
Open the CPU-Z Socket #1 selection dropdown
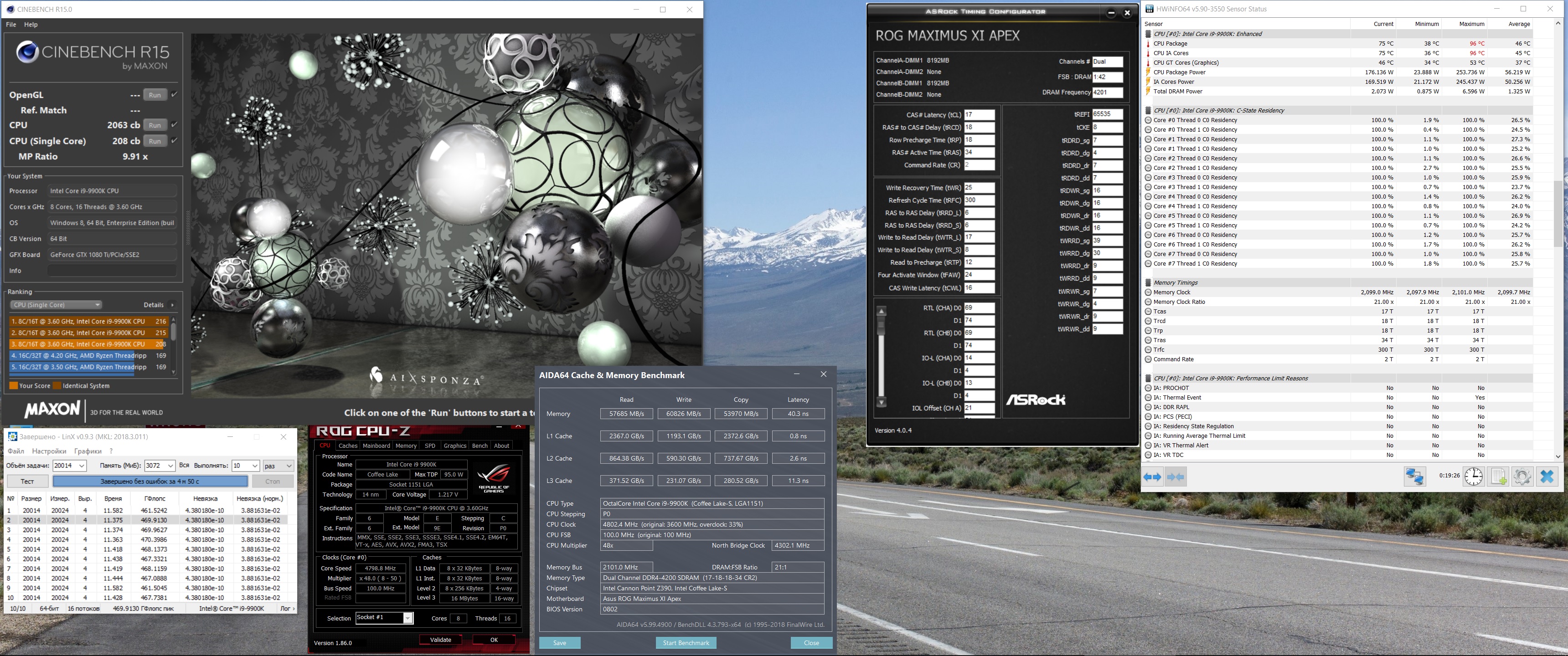tap(408, 618)
